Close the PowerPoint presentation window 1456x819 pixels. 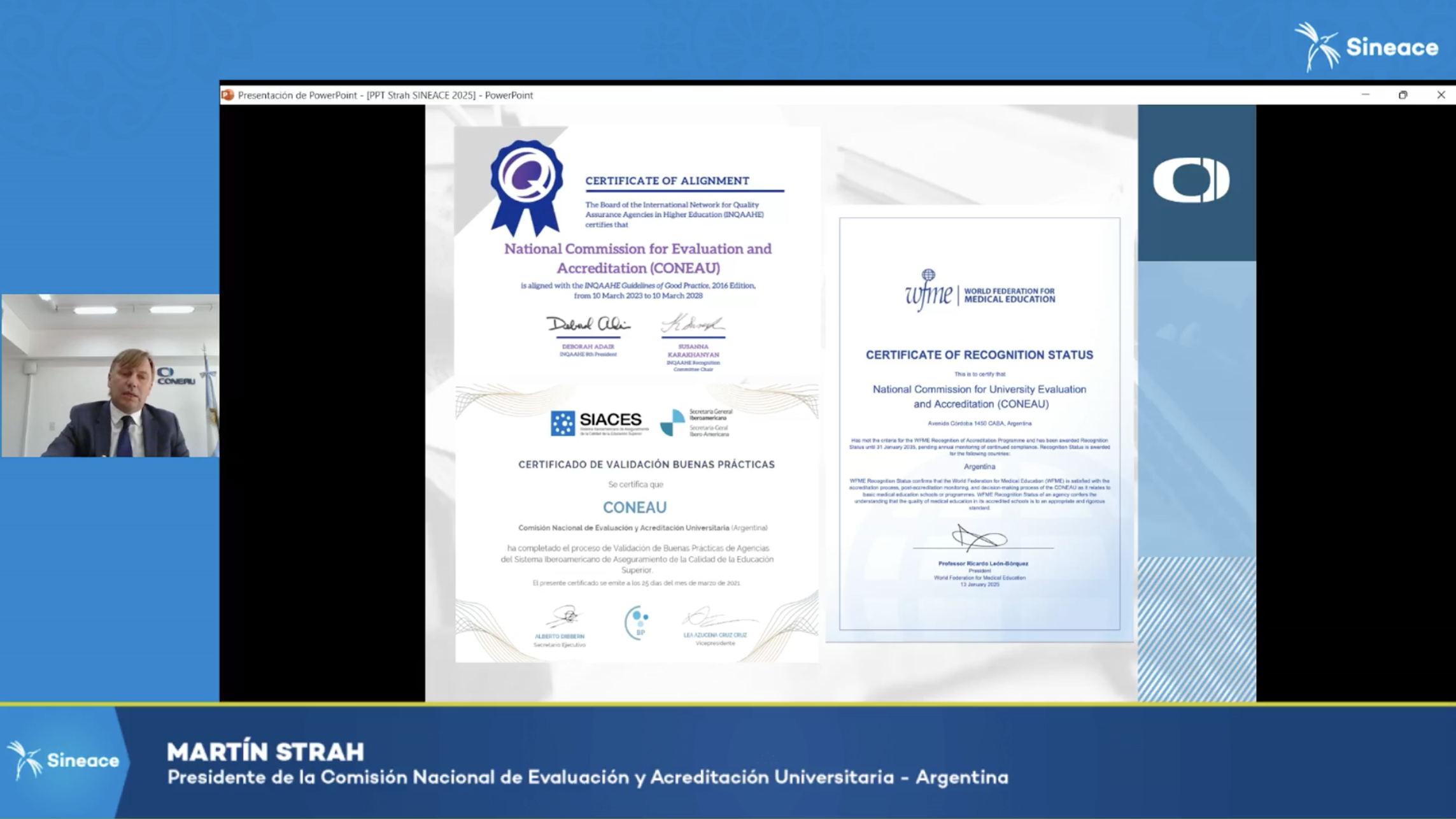click(x=1441, y=95)
